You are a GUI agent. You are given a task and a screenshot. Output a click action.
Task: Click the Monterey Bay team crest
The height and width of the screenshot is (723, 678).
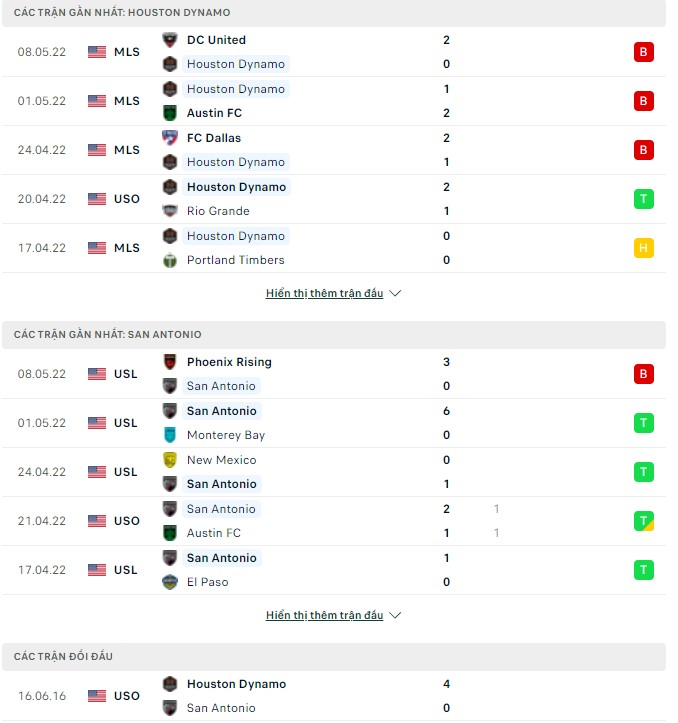[x=170, y=435]
